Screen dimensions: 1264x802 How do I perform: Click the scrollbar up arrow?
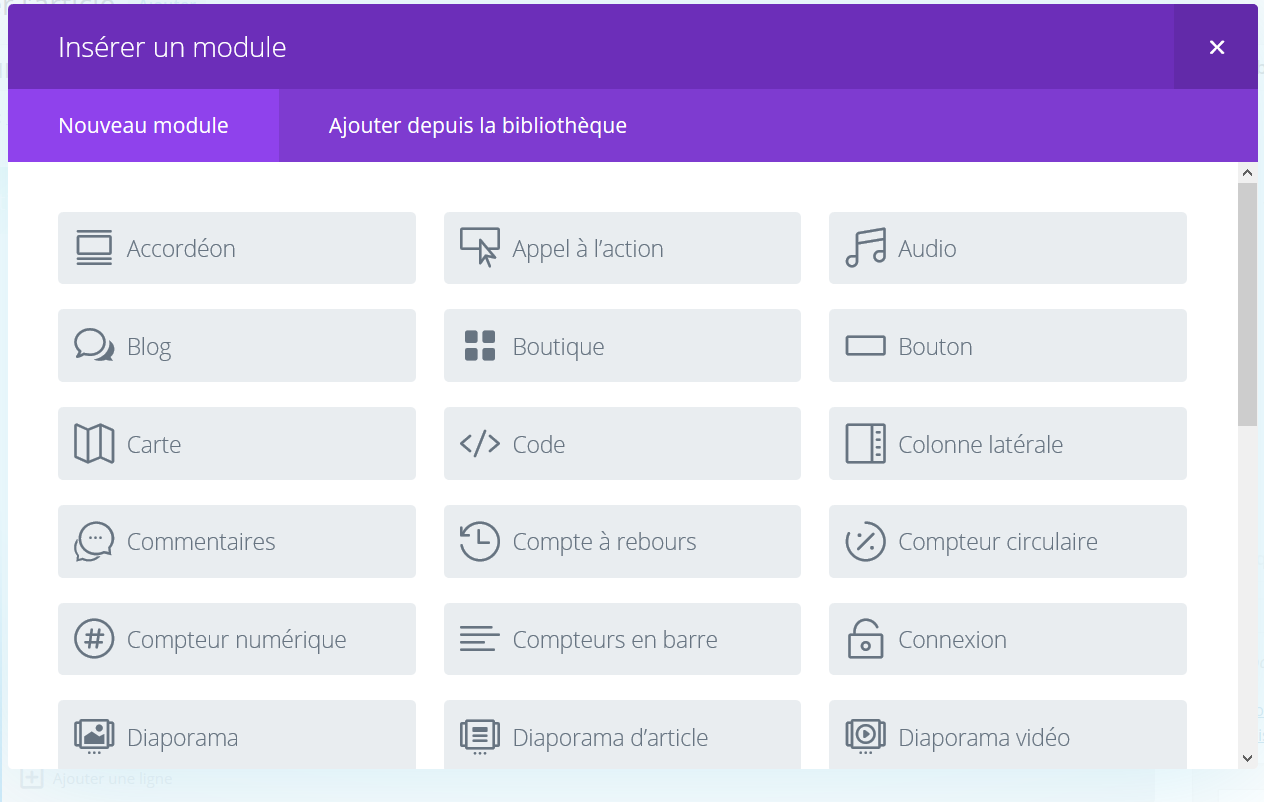click(x=1247, y=174)
